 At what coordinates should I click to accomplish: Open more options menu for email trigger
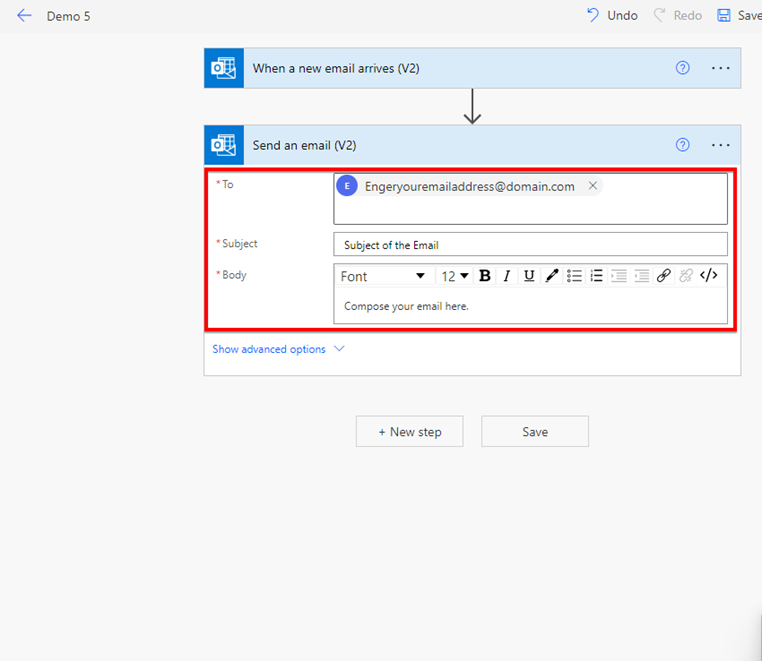point(720,68)
